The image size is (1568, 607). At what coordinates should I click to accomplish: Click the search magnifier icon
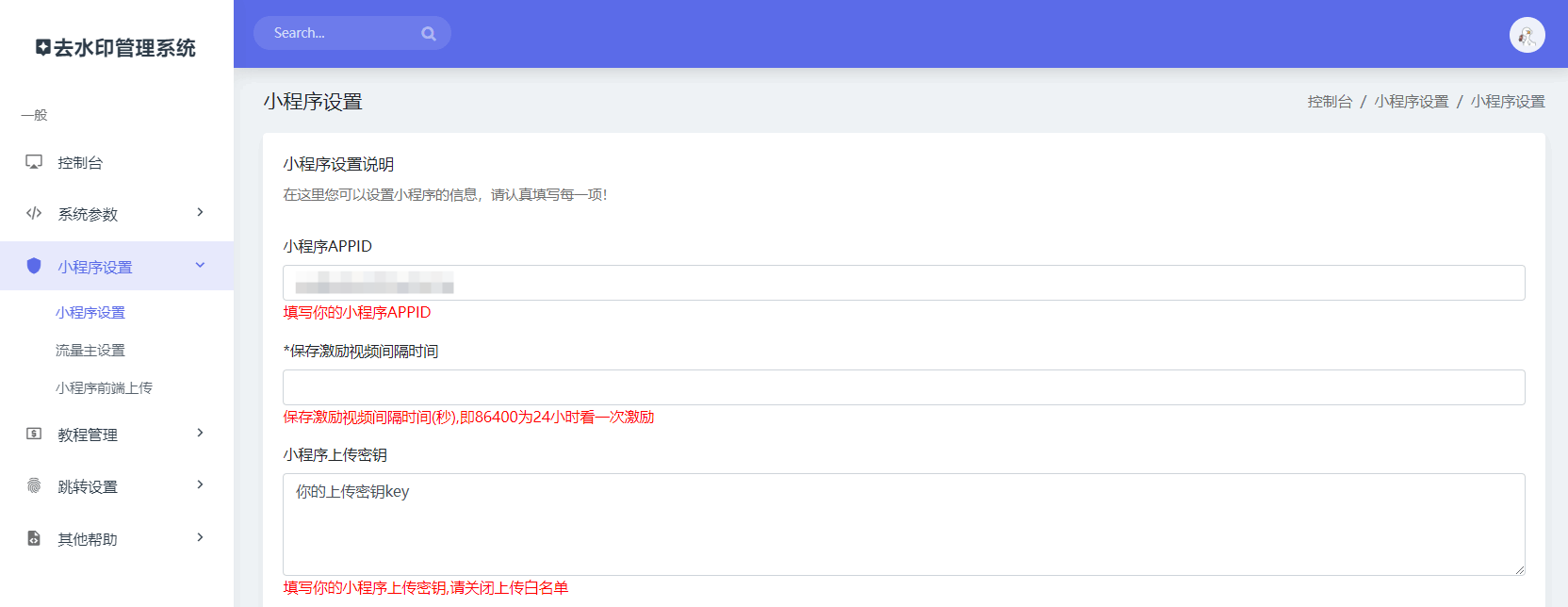[429, 34]
